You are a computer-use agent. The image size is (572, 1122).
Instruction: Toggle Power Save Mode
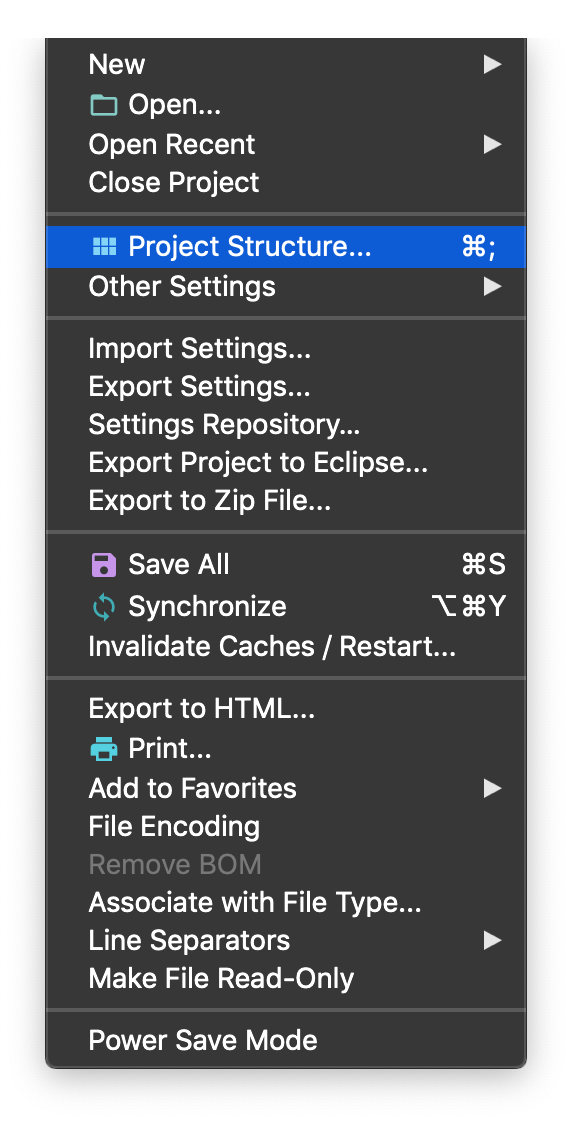(286, 1040)
